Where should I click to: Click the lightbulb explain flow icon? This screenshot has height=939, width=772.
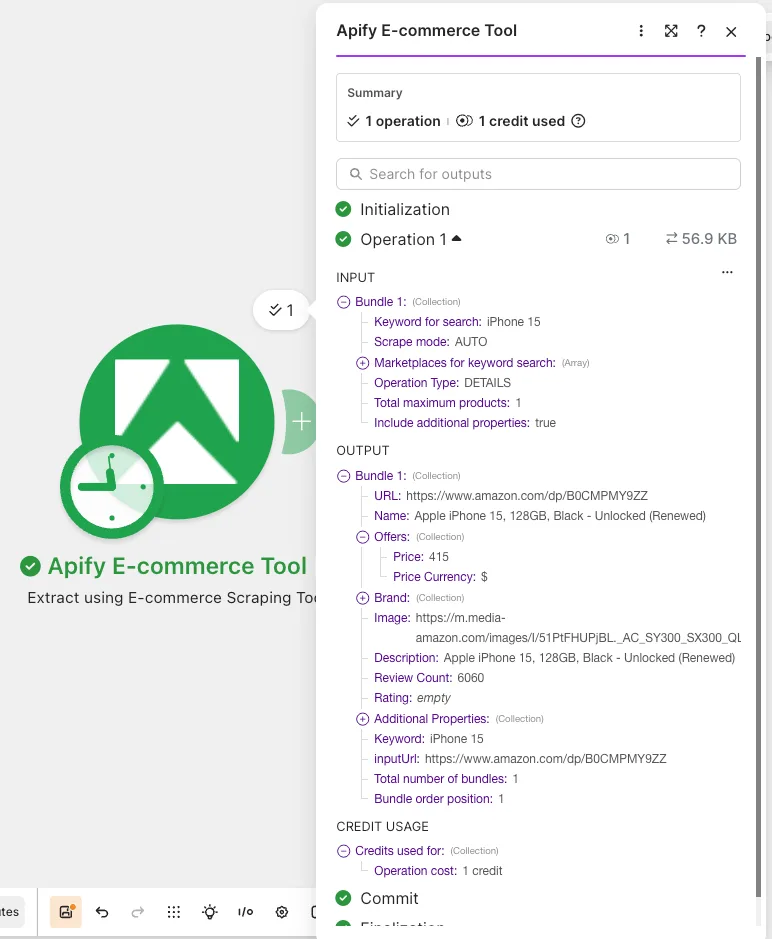click(210, 912)
